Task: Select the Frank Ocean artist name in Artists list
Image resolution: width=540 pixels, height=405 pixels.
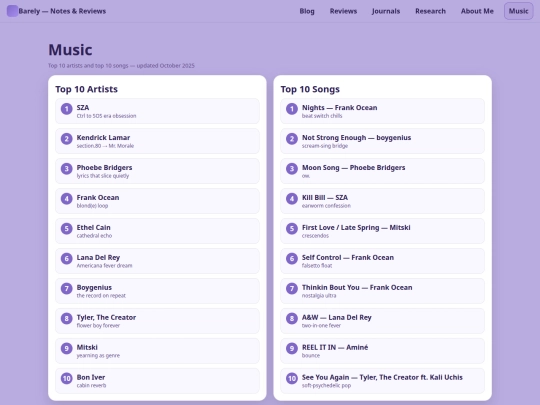Action: click(98, 197)
